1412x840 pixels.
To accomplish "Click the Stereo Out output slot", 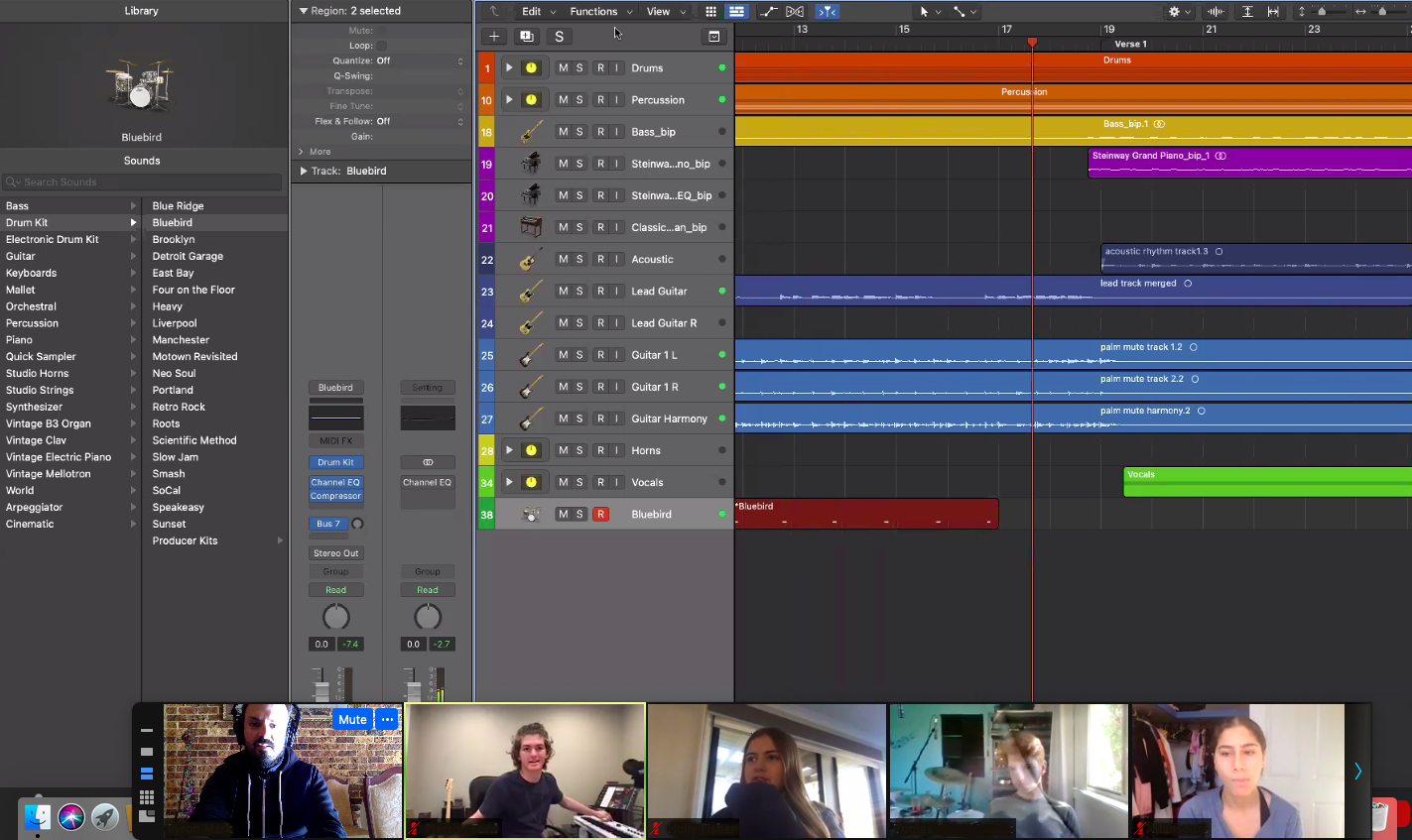I will pos(335,553).
